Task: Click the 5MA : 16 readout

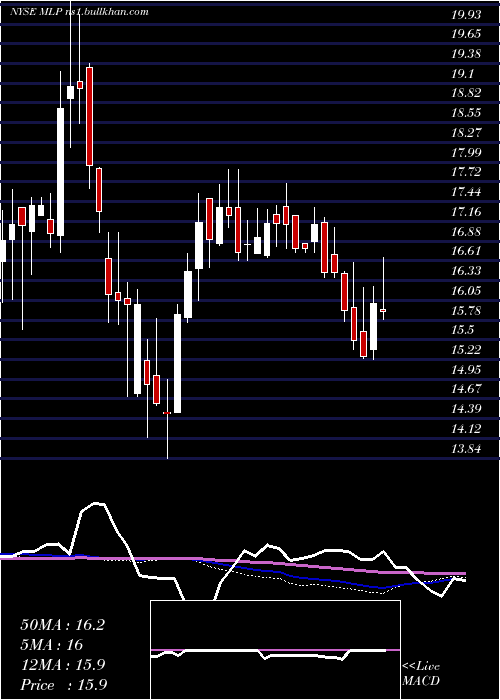Action: coord(51,644)
